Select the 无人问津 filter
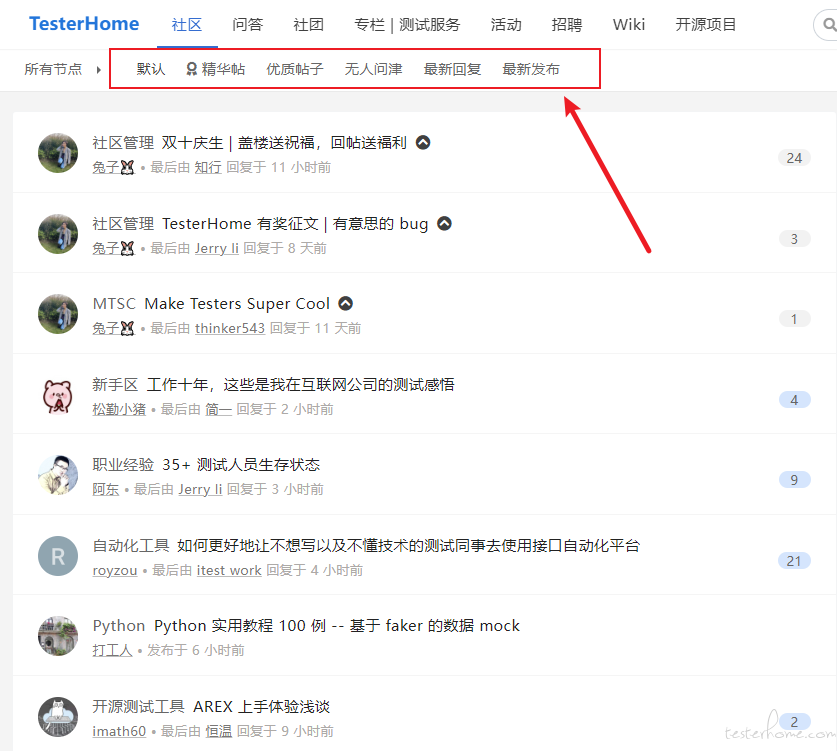The image size is (837, 751). [373, 69]
